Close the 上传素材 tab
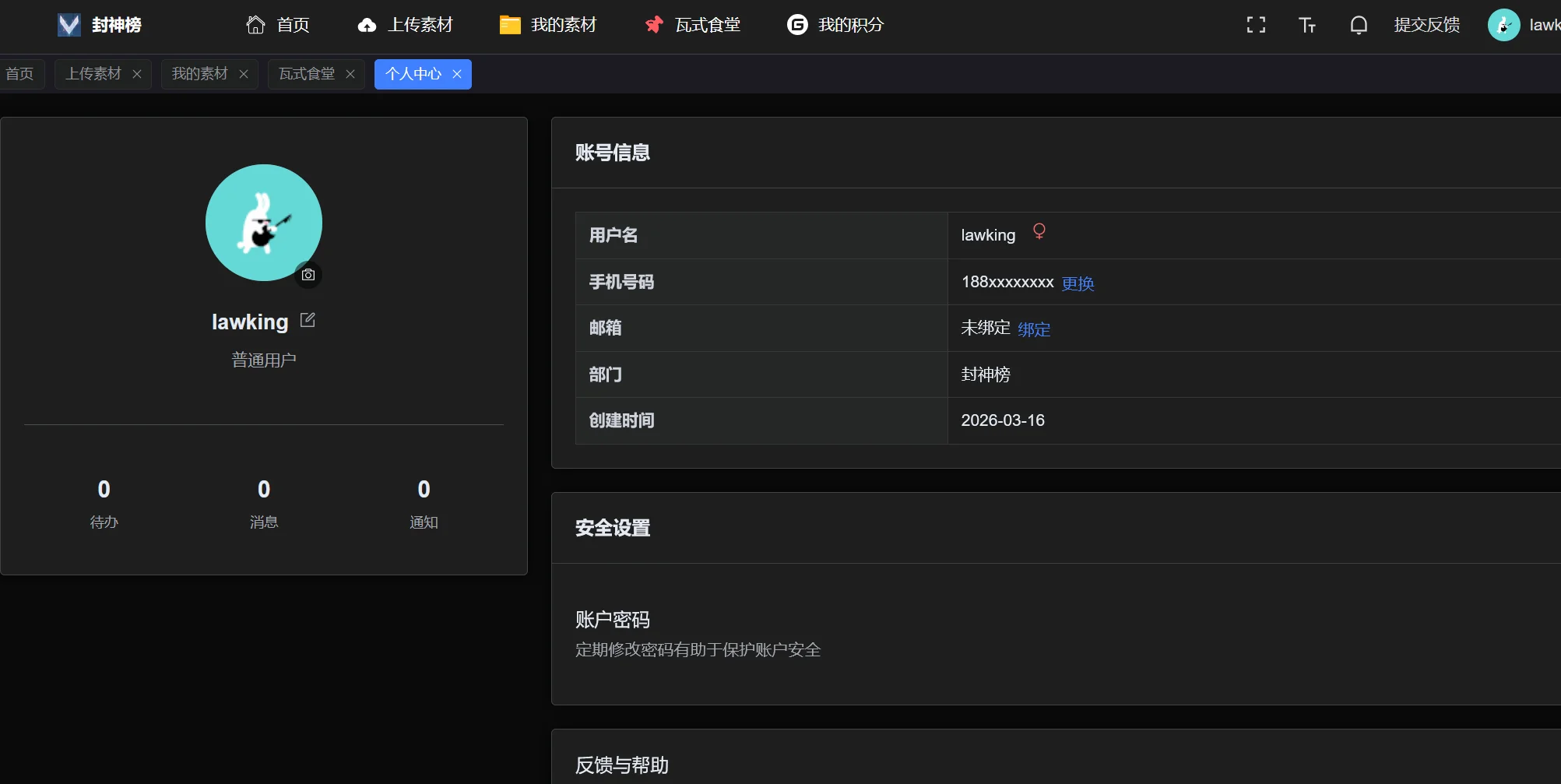Image resolution: width=1561 pixels, height=784 pixels. (x=137, y=74)
